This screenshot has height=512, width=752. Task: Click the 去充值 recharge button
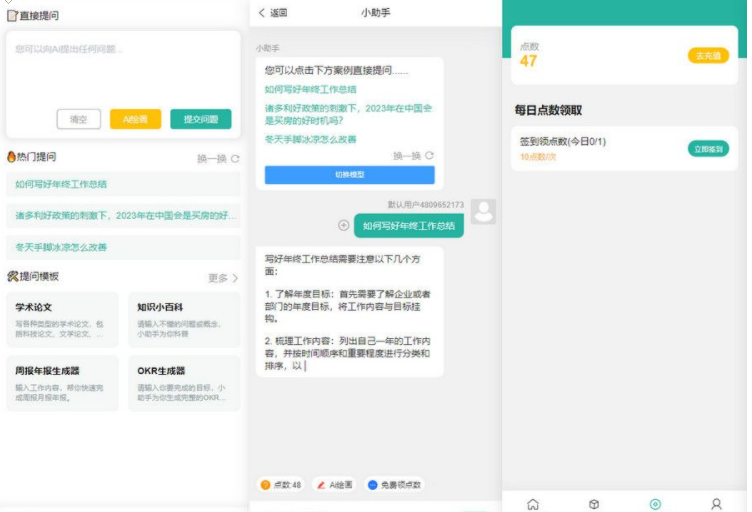click(x=708, y=56)
